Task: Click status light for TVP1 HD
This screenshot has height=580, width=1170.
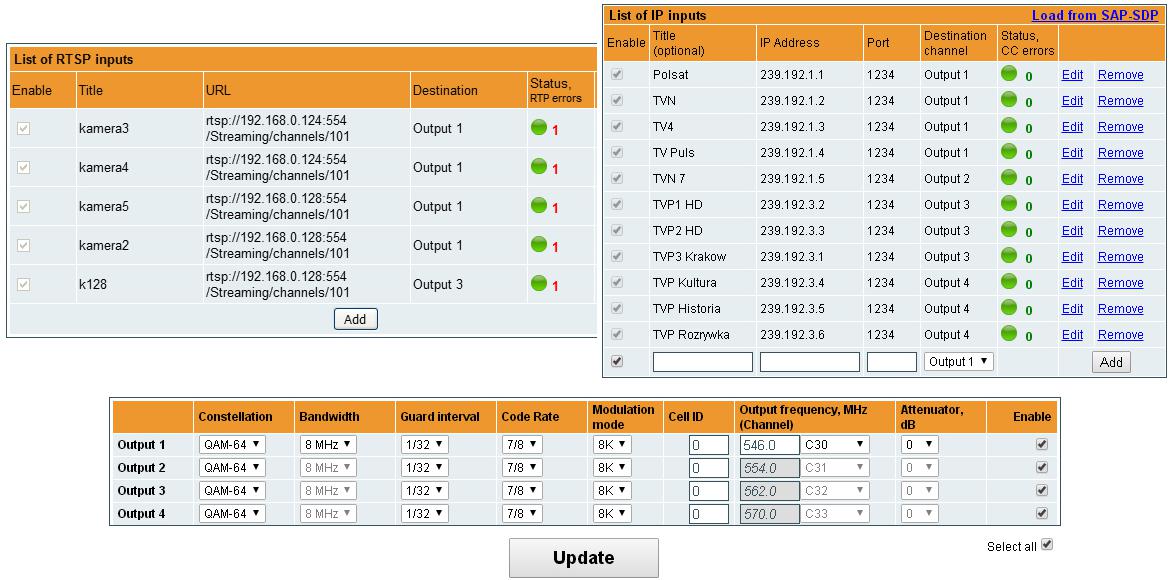Action: tap(1009, 204)
